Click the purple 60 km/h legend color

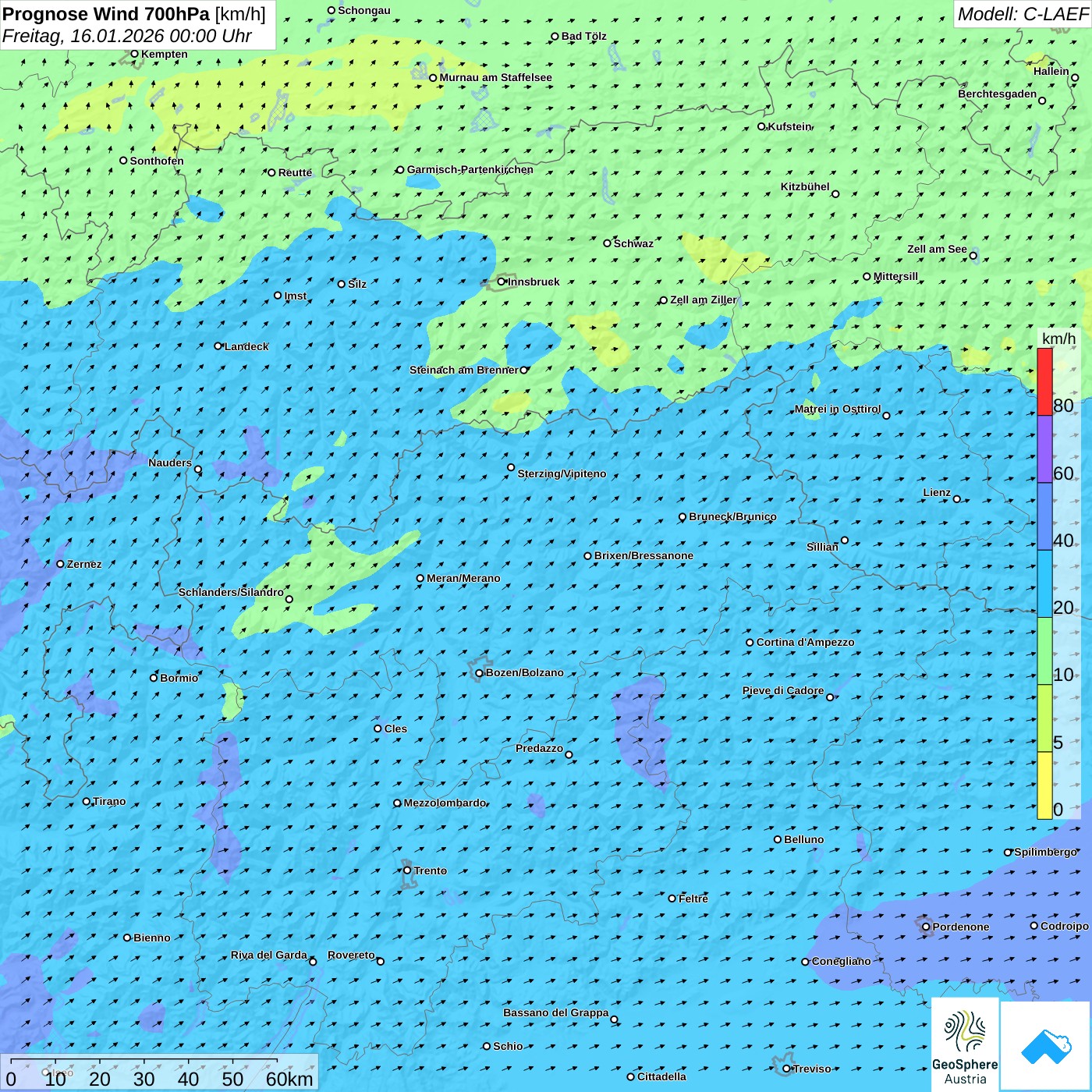pyautogui.click(x=1044, y=448)
